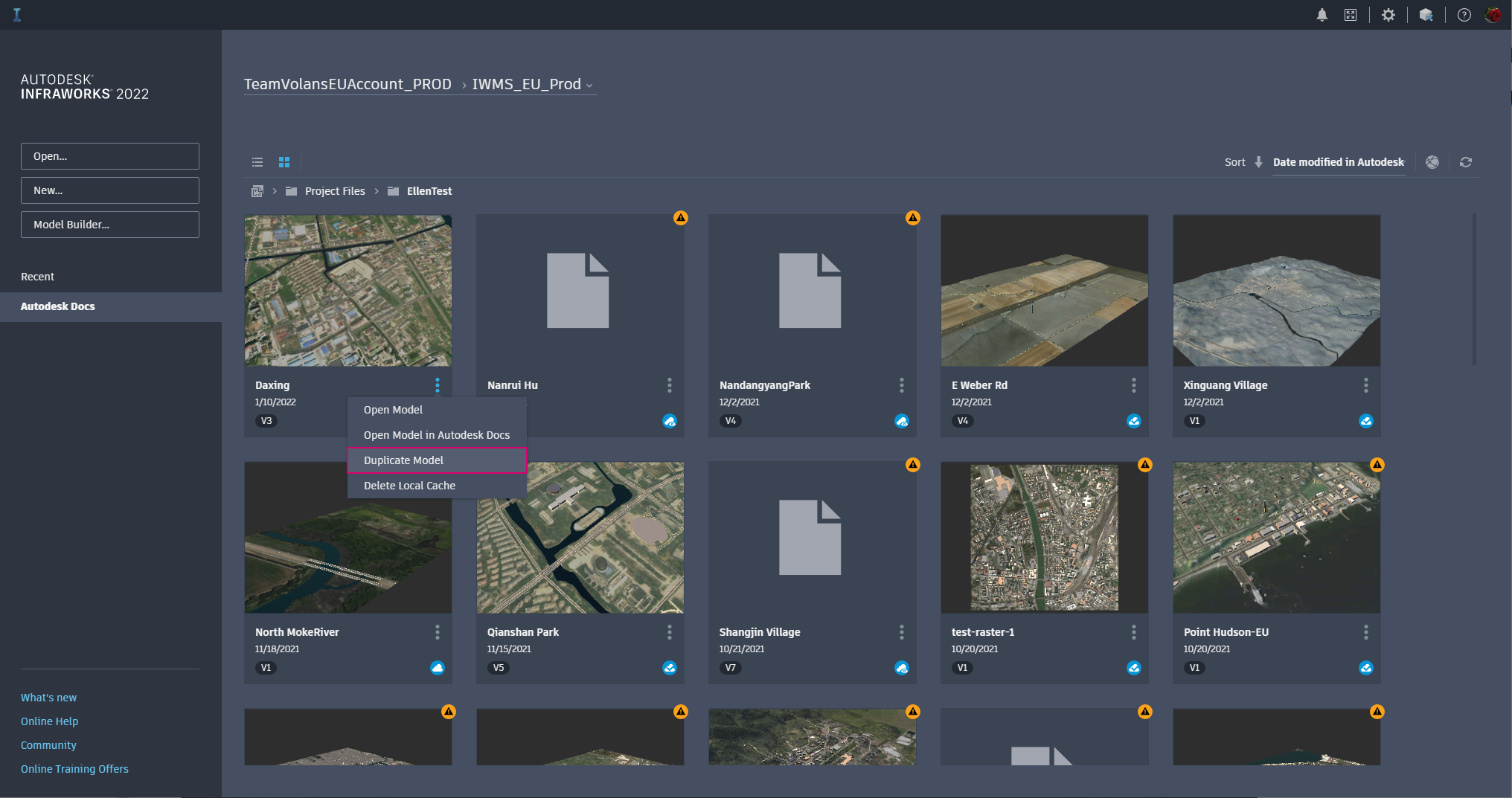
Task: Open the settings gear icon
Action: coord(1388,14)
